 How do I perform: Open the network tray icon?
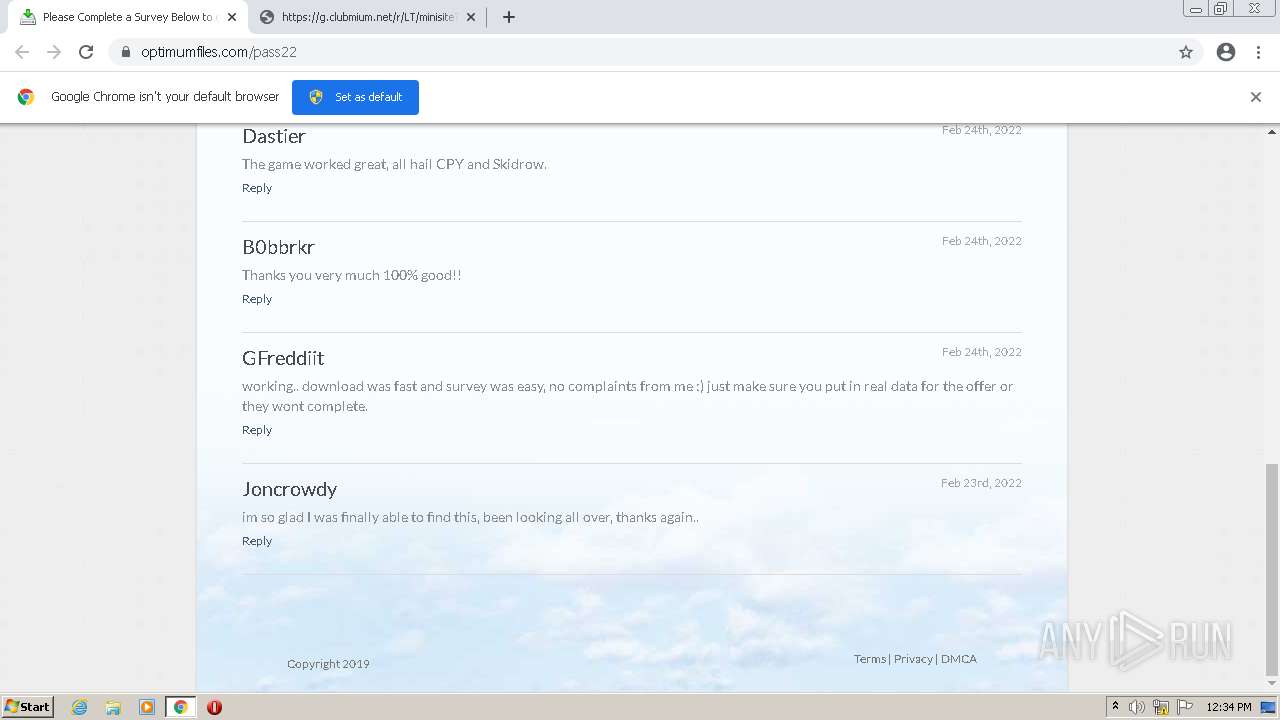coord(1161,707)
